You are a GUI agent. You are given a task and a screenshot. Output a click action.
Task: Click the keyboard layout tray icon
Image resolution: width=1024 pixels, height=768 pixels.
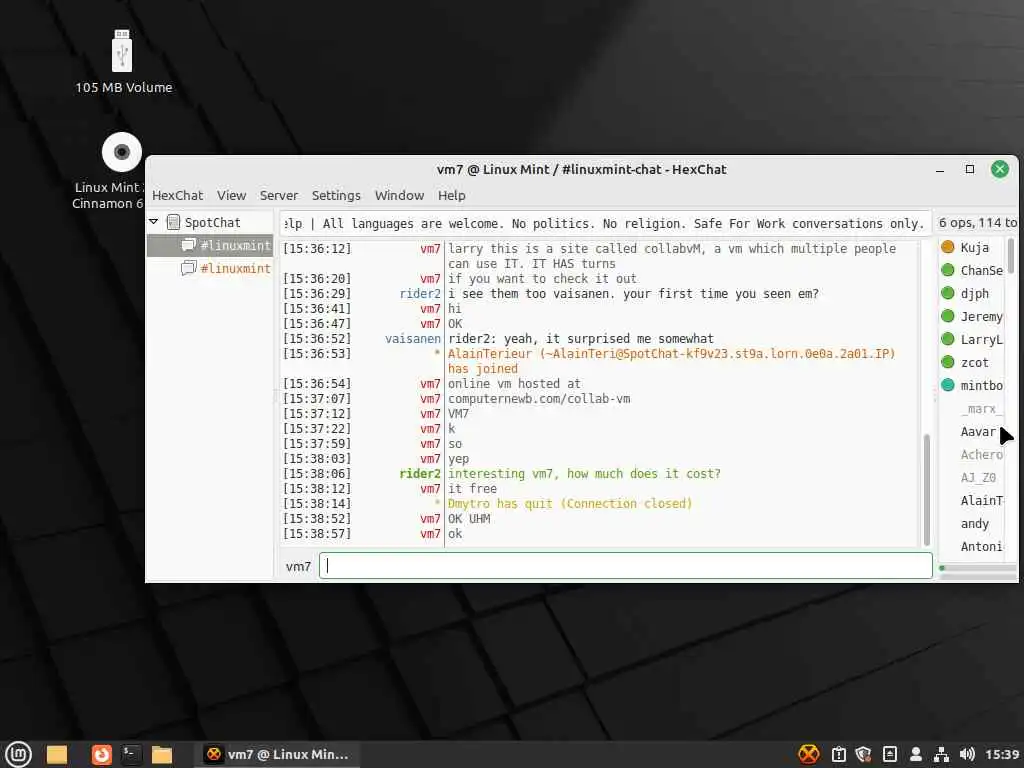point(889,754)
